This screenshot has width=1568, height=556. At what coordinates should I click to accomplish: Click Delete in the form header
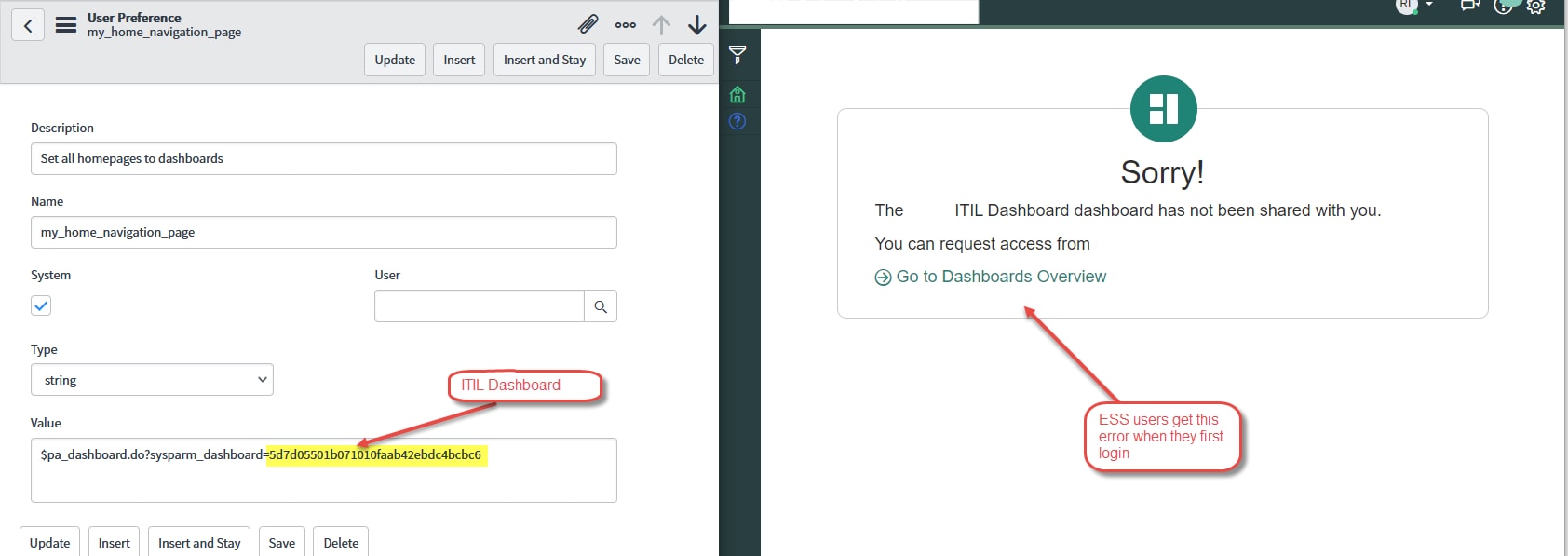point(686,60)
